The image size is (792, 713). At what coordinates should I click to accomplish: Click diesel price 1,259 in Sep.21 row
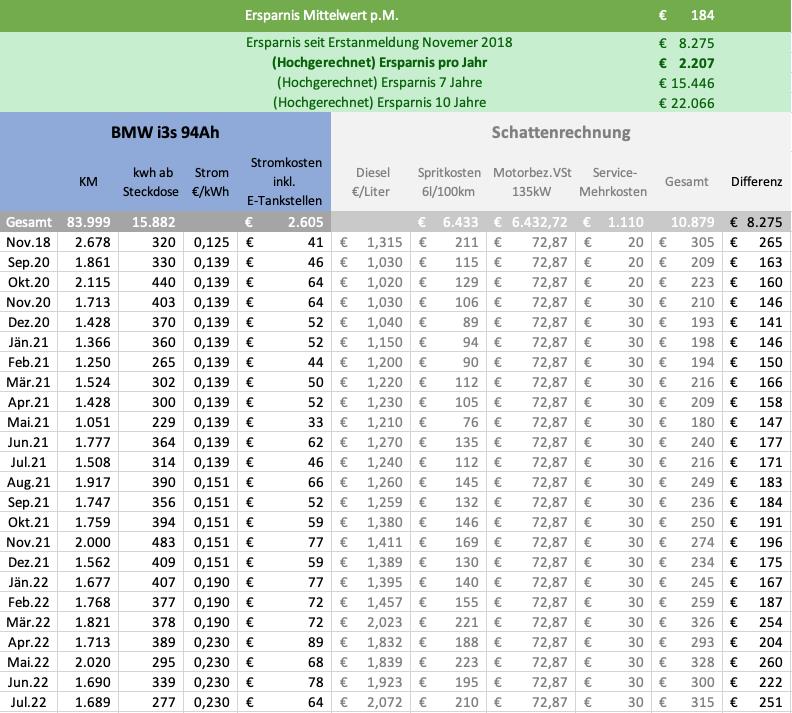click(x=384, y=502)
